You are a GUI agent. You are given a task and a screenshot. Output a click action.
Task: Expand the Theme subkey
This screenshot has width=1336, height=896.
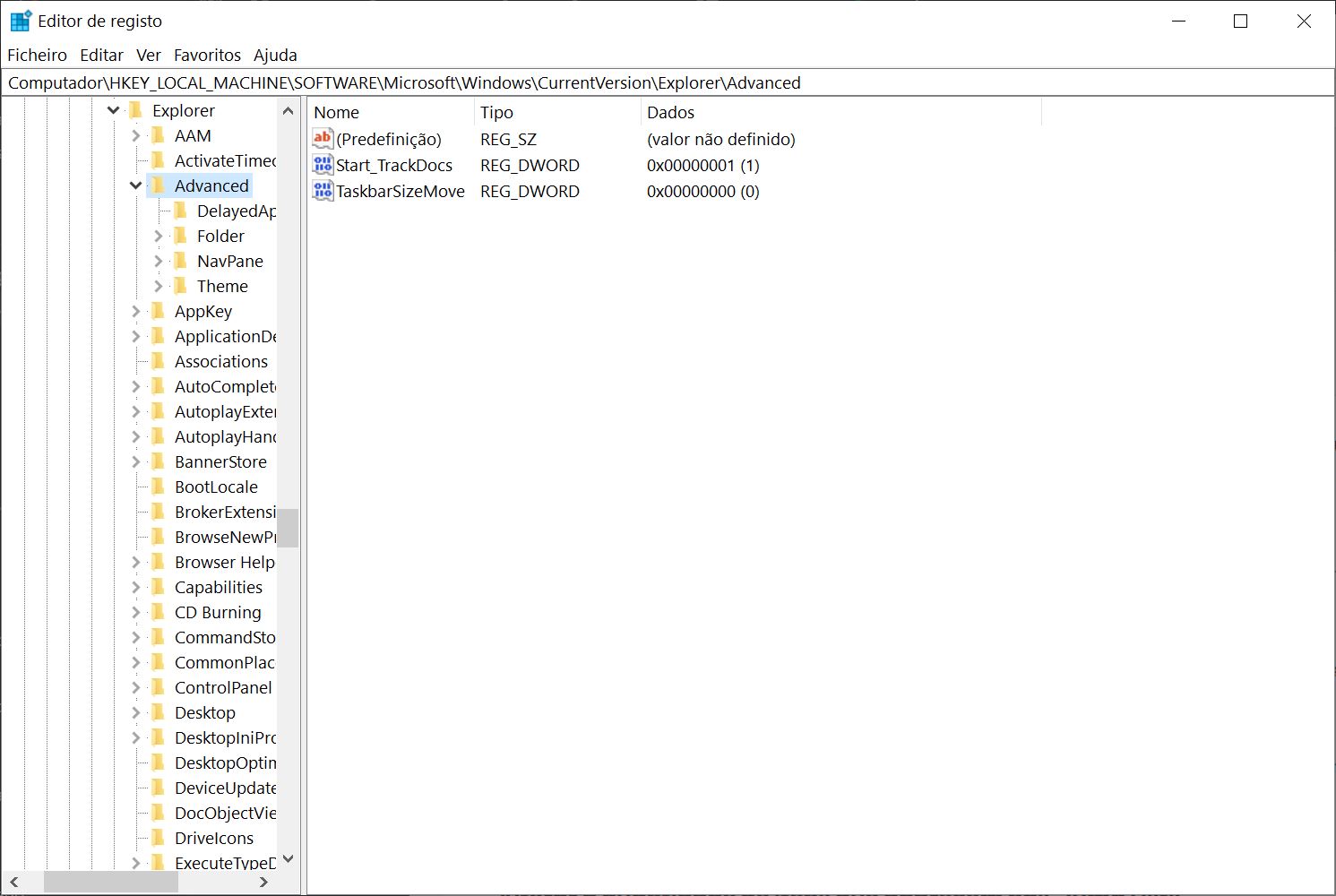coord(159,286)
